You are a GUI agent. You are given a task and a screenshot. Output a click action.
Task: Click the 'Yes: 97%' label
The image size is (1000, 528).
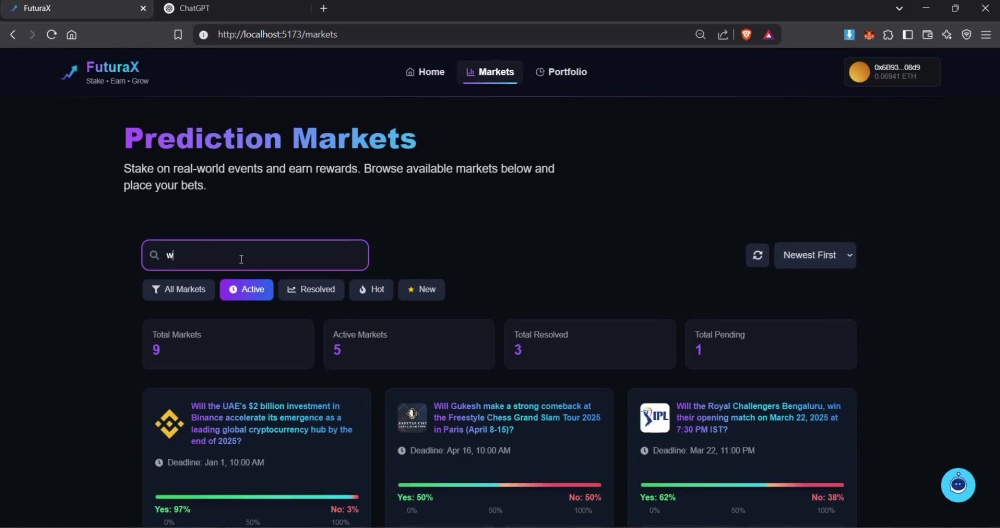point(172,510)
